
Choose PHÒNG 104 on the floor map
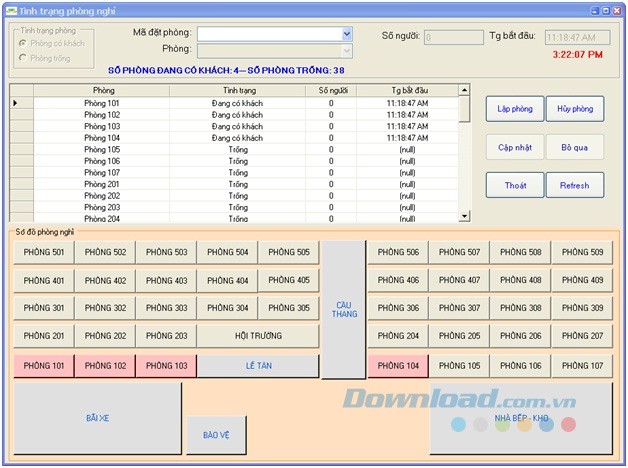click(397, 366)
